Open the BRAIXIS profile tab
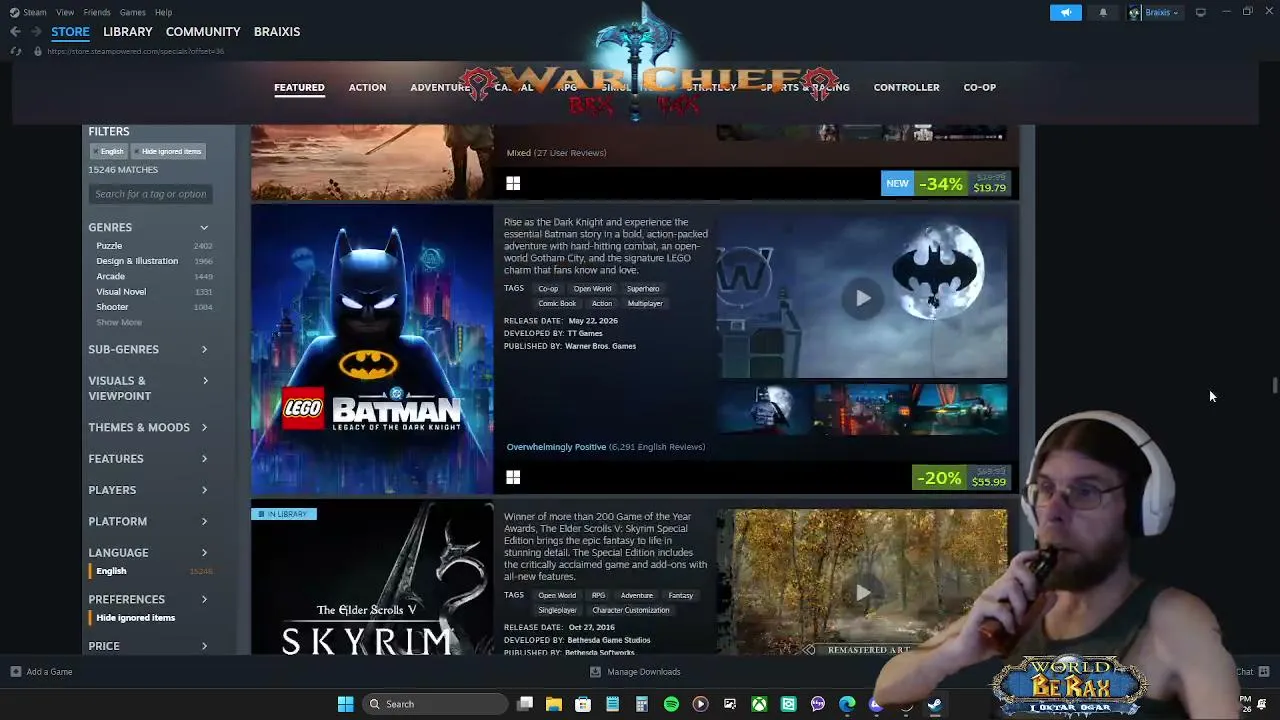This screenshot has height=720, width=1280. coord(277,32)
